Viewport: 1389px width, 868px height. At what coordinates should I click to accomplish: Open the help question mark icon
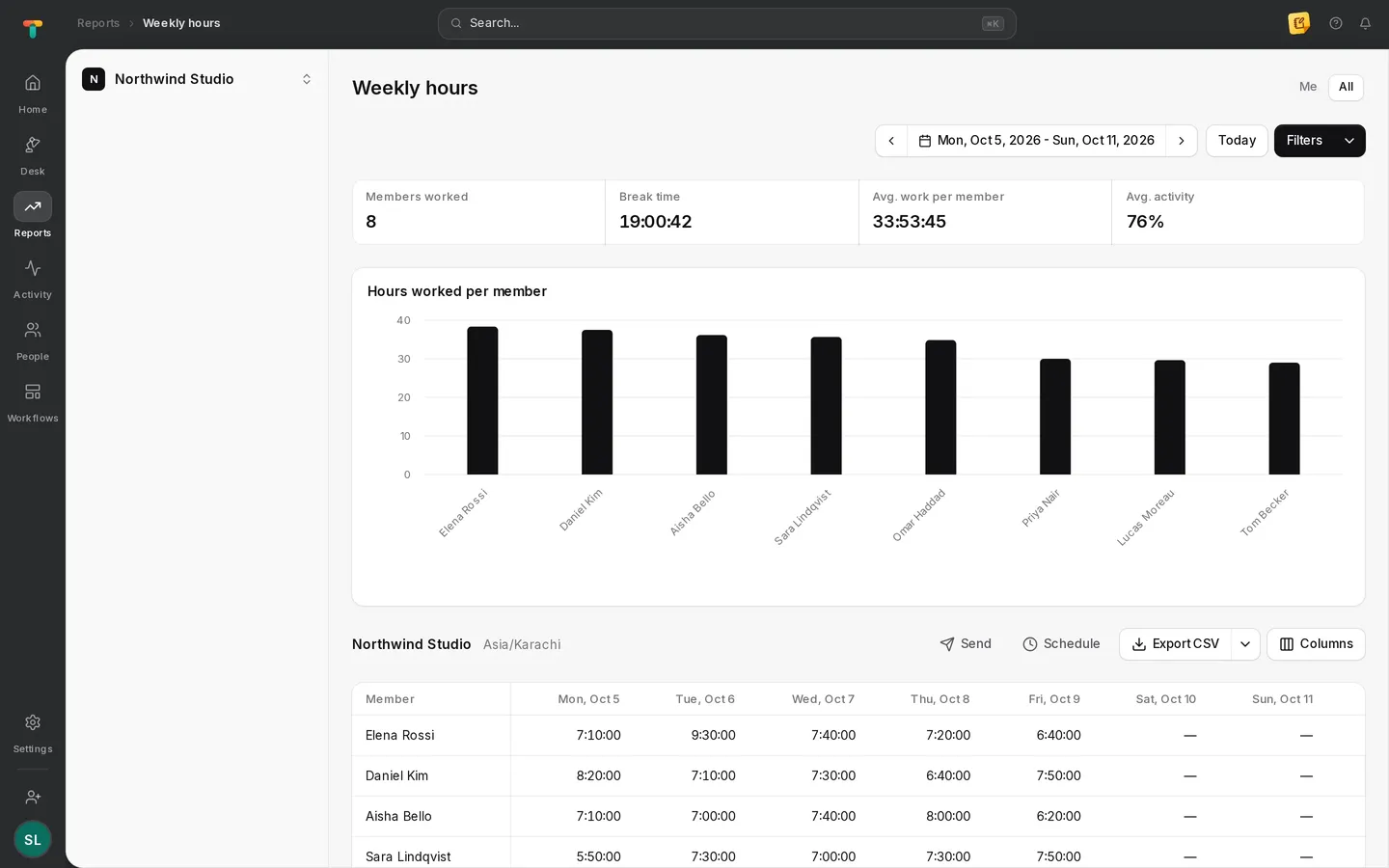coord(1336,23)
